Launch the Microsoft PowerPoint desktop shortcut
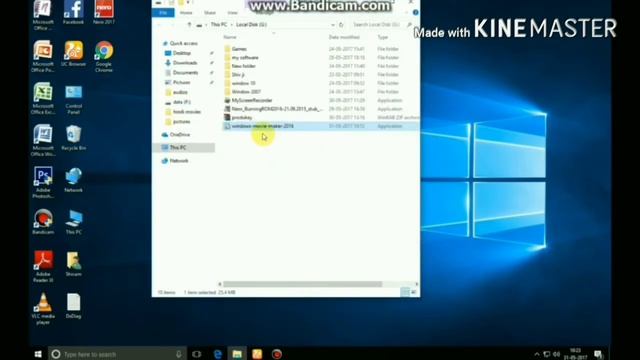 click(x=43, y=56)
